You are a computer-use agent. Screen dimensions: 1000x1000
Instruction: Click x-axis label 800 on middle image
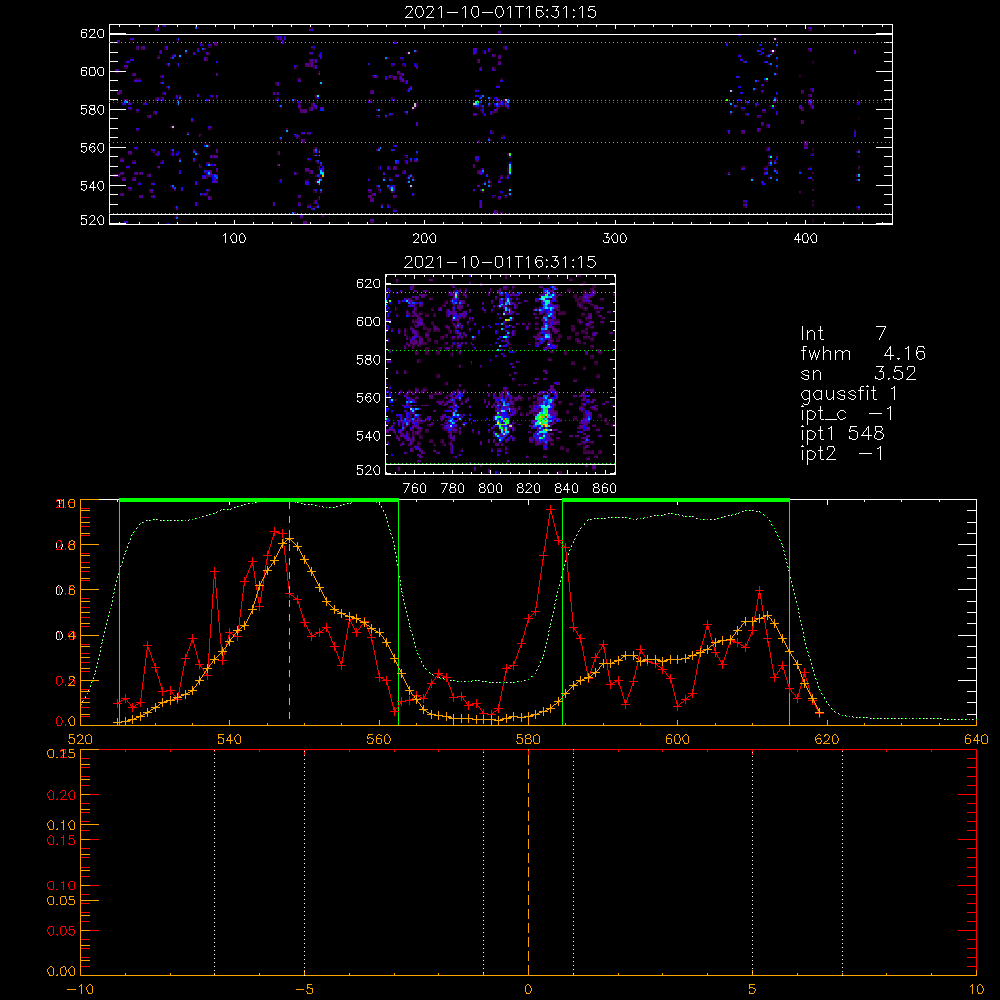(x=490, y=489)
